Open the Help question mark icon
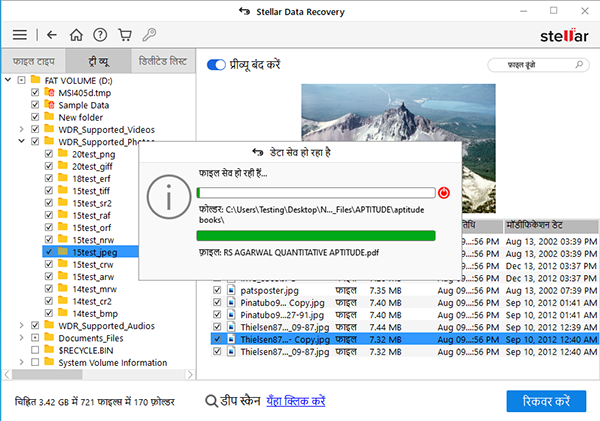 (x=100, y=35)
